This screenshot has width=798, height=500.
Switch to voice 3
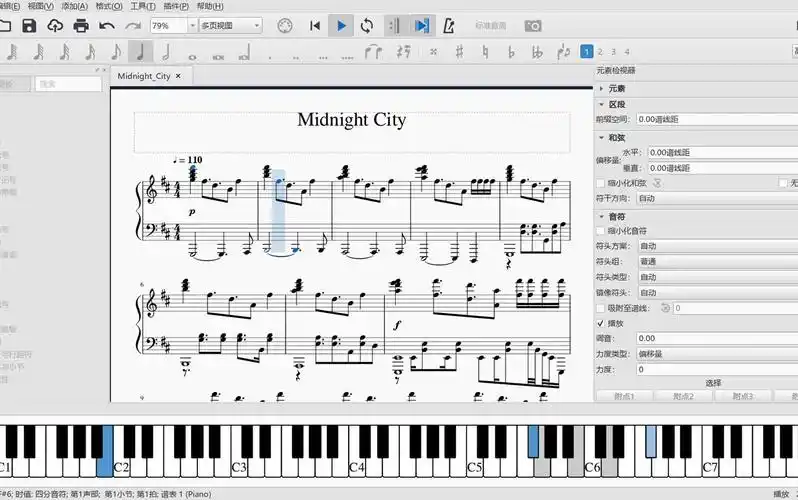point(614,52)
